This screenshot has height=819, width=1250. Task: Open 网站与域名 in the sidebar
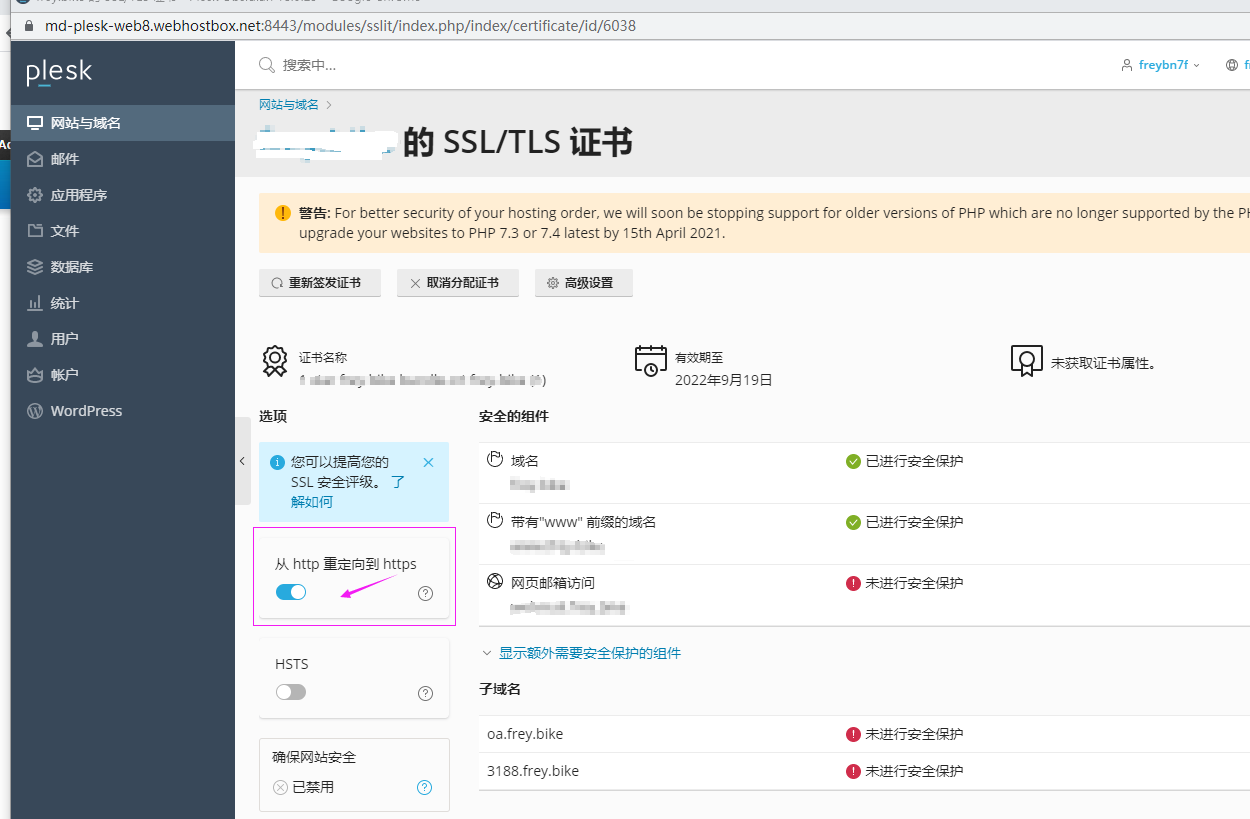[123, 123]
